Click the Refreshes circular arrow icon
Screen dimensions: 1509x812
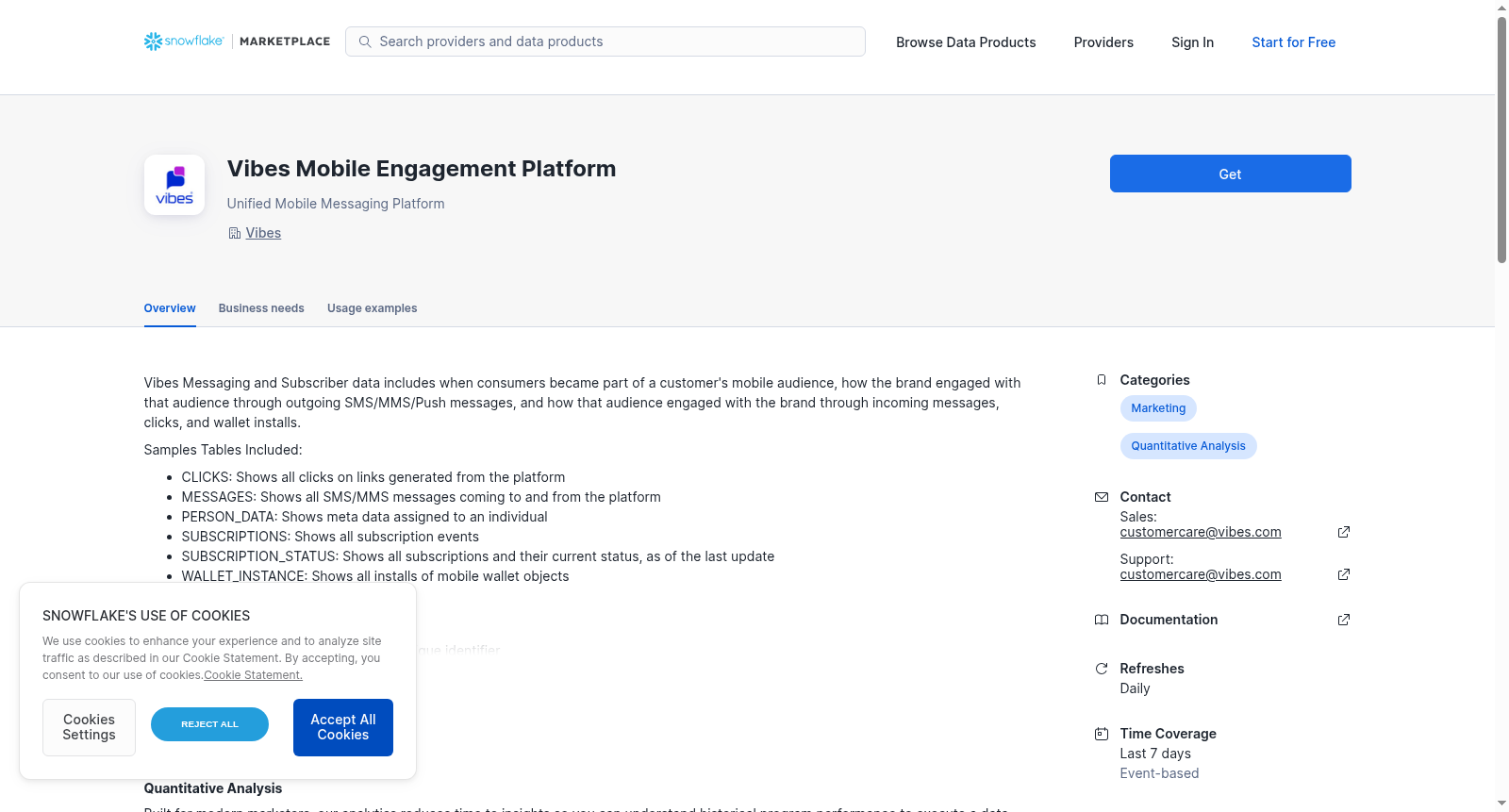(1102, 669)
